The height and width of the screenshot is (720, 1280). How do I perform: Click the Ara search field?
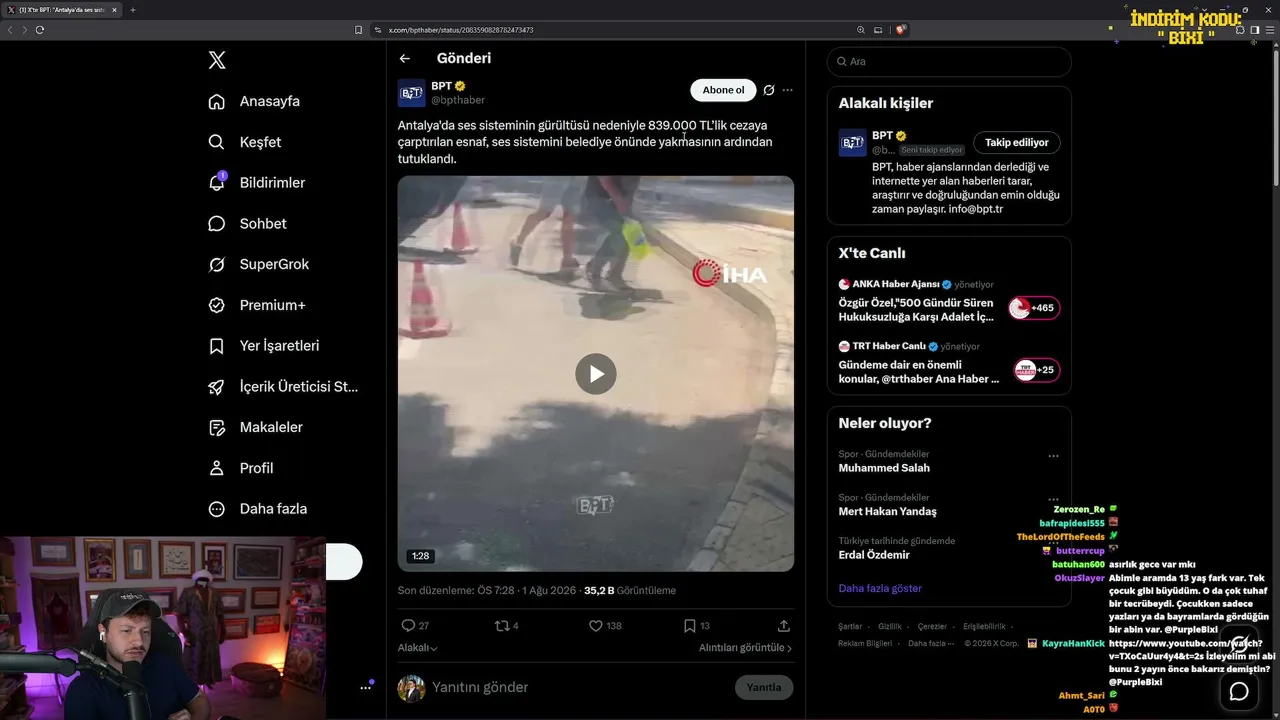[x=949, y=62]
